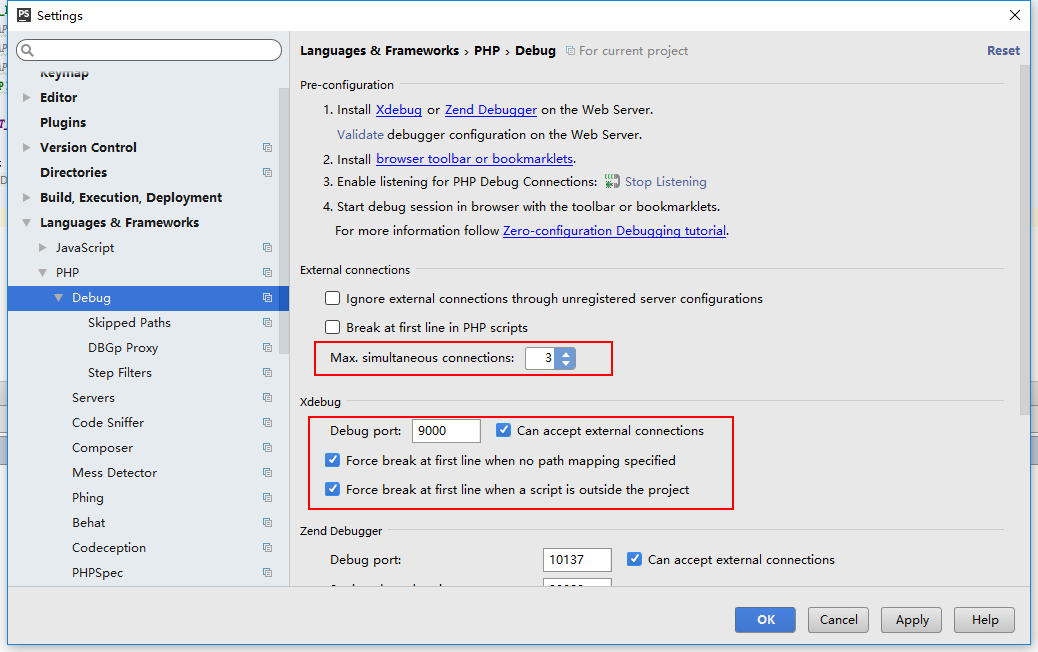Click the OK button
The image size is (1038, 652).
(x=765, y=620)
